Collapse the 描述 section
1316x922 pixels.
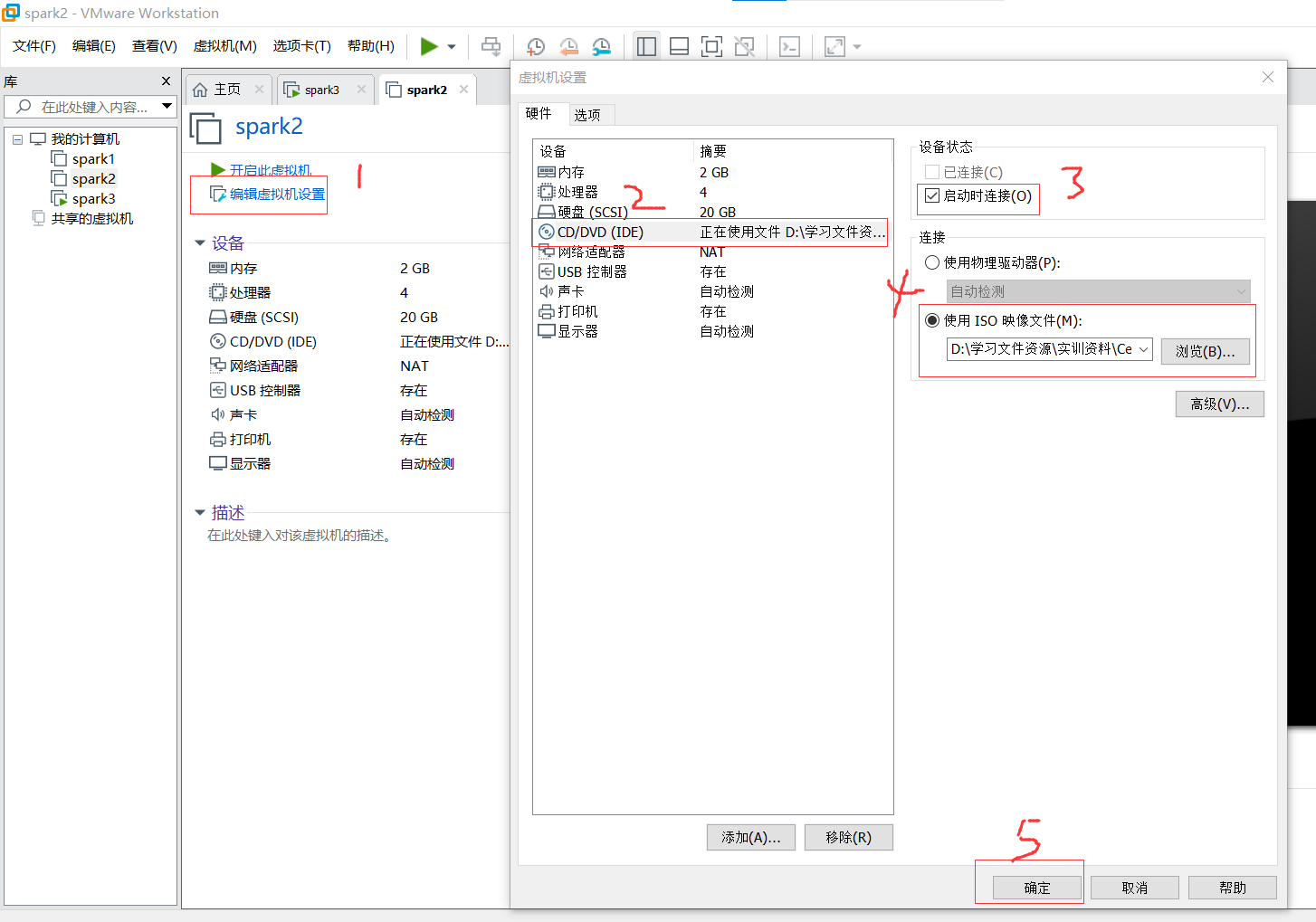point(200,513)
